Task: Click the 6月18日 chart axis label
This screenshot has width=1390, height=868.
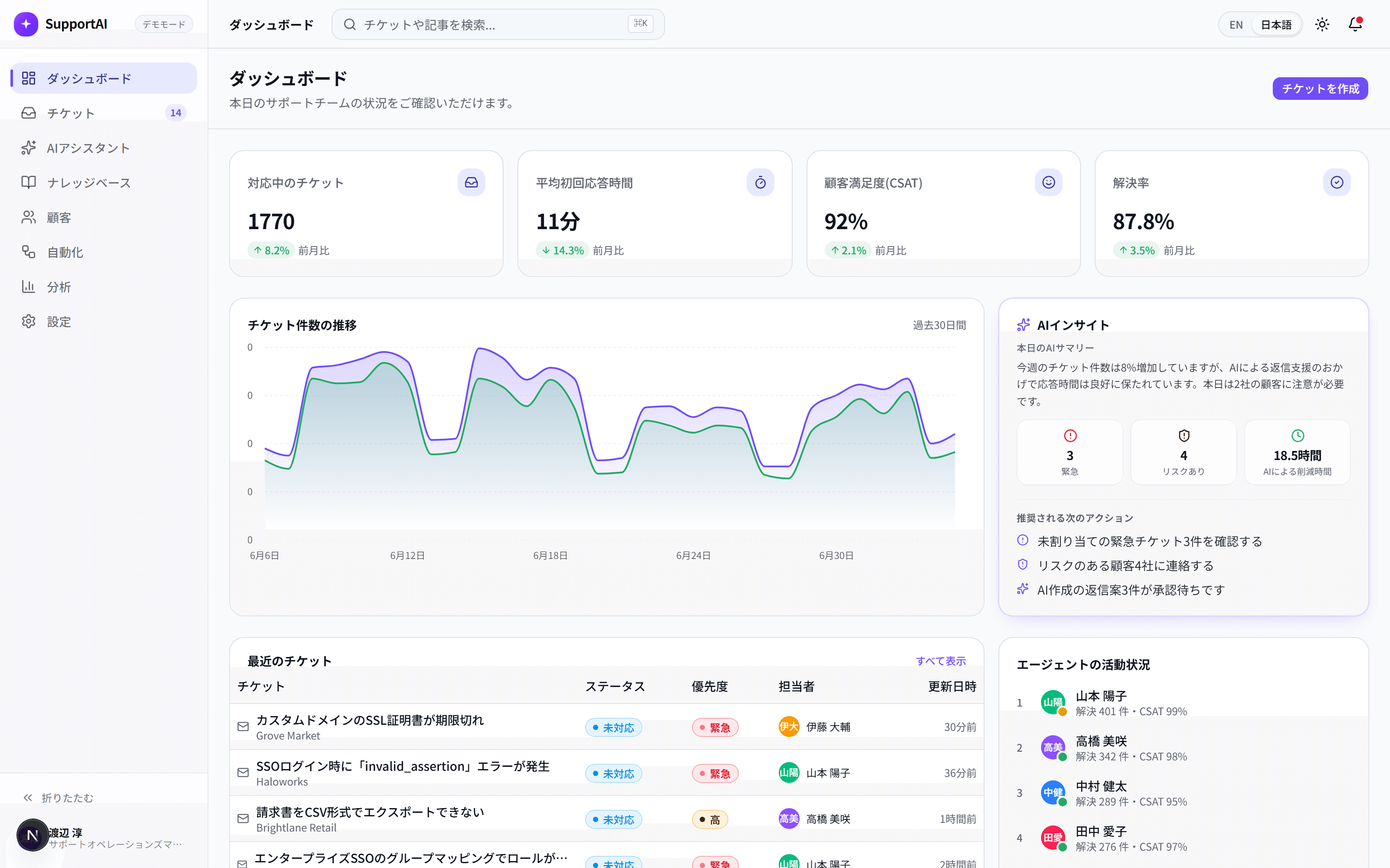Action: 550,555
